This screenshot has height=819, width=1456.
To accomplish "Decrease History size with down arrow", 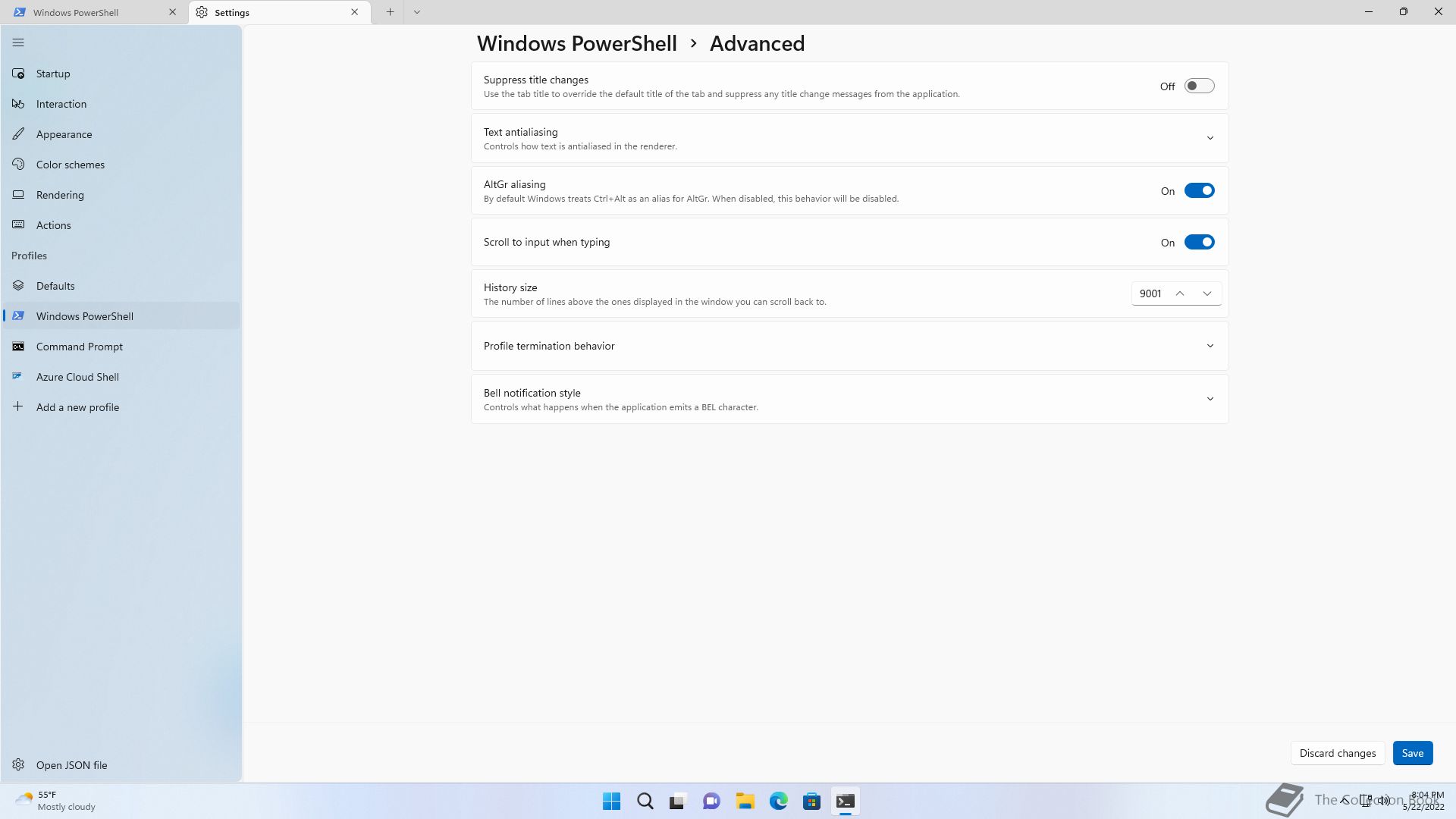I will [x=1207, y=293].
